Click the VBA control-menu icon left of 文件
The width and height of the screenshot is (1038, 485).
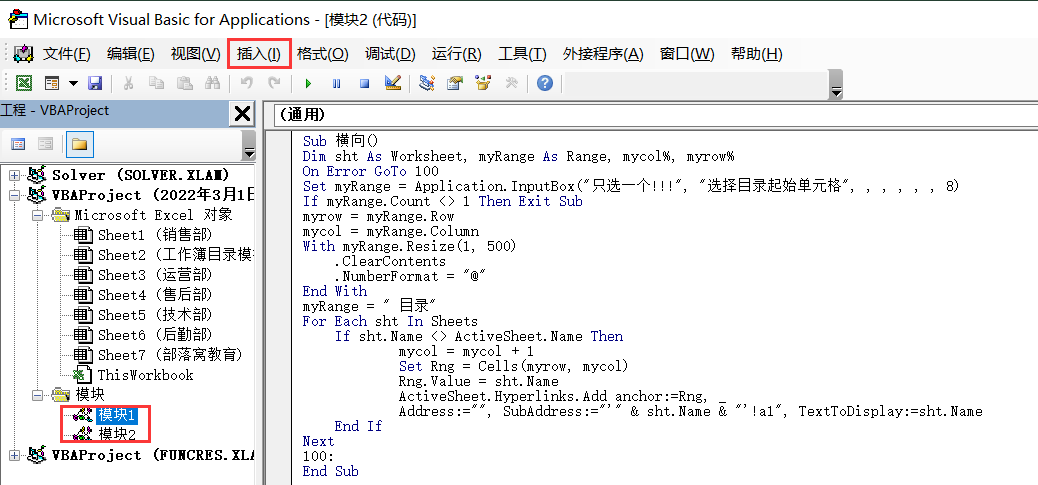tap(23, 54)
